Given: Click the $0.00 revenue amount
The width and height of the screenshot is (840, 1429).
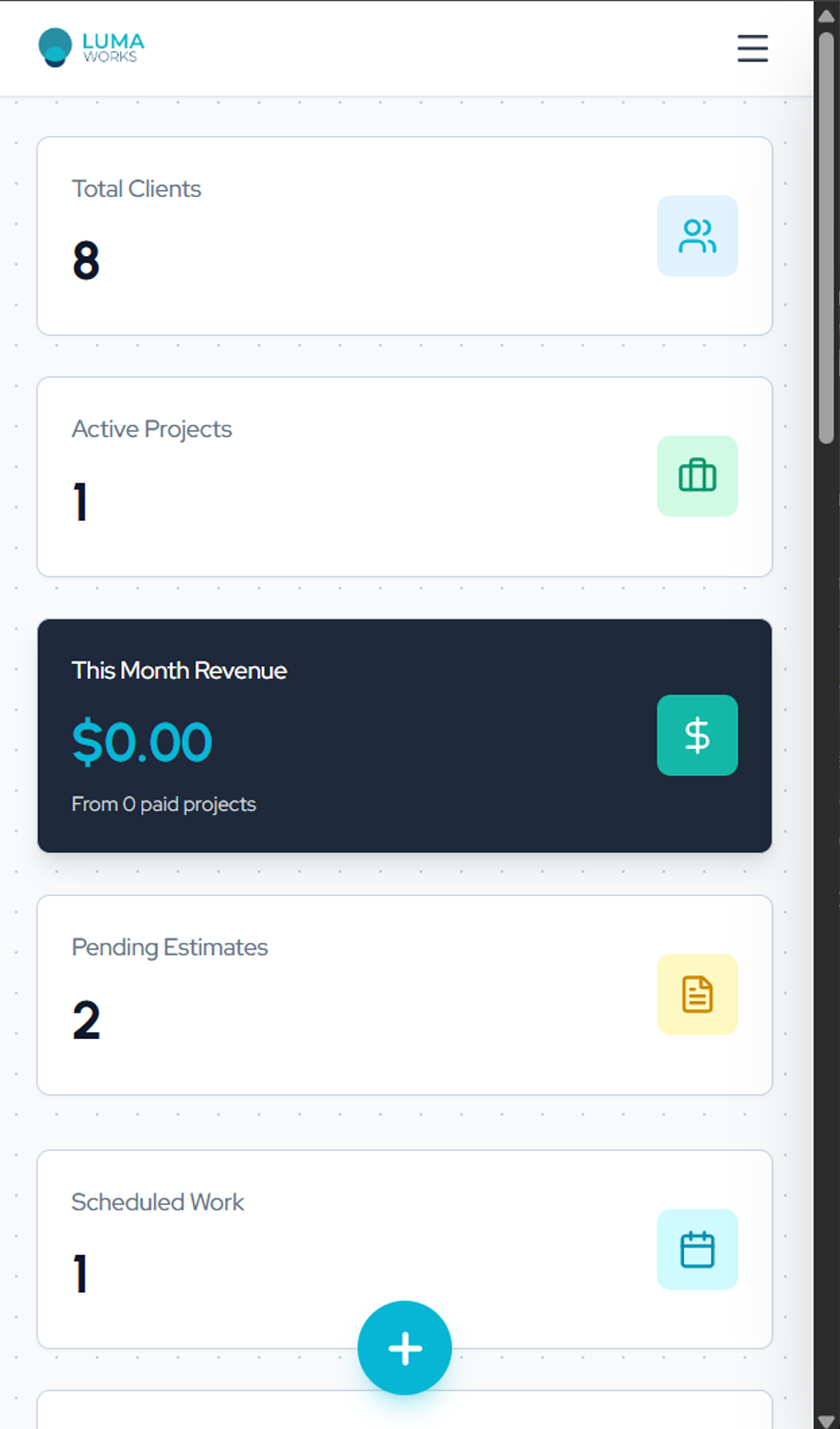Looking at the screenshot, I should [142, 742].
